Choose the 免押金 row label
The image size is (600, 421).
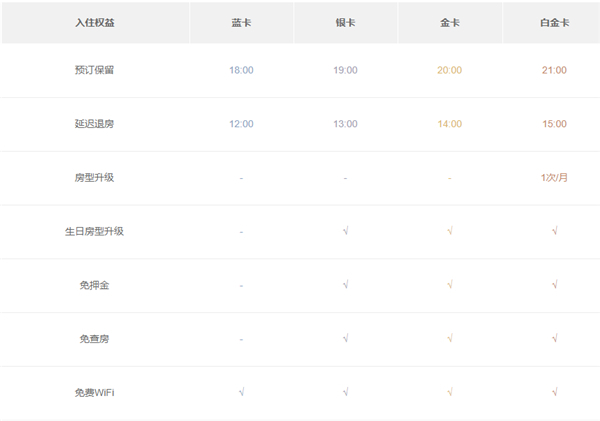click(94, 285)
